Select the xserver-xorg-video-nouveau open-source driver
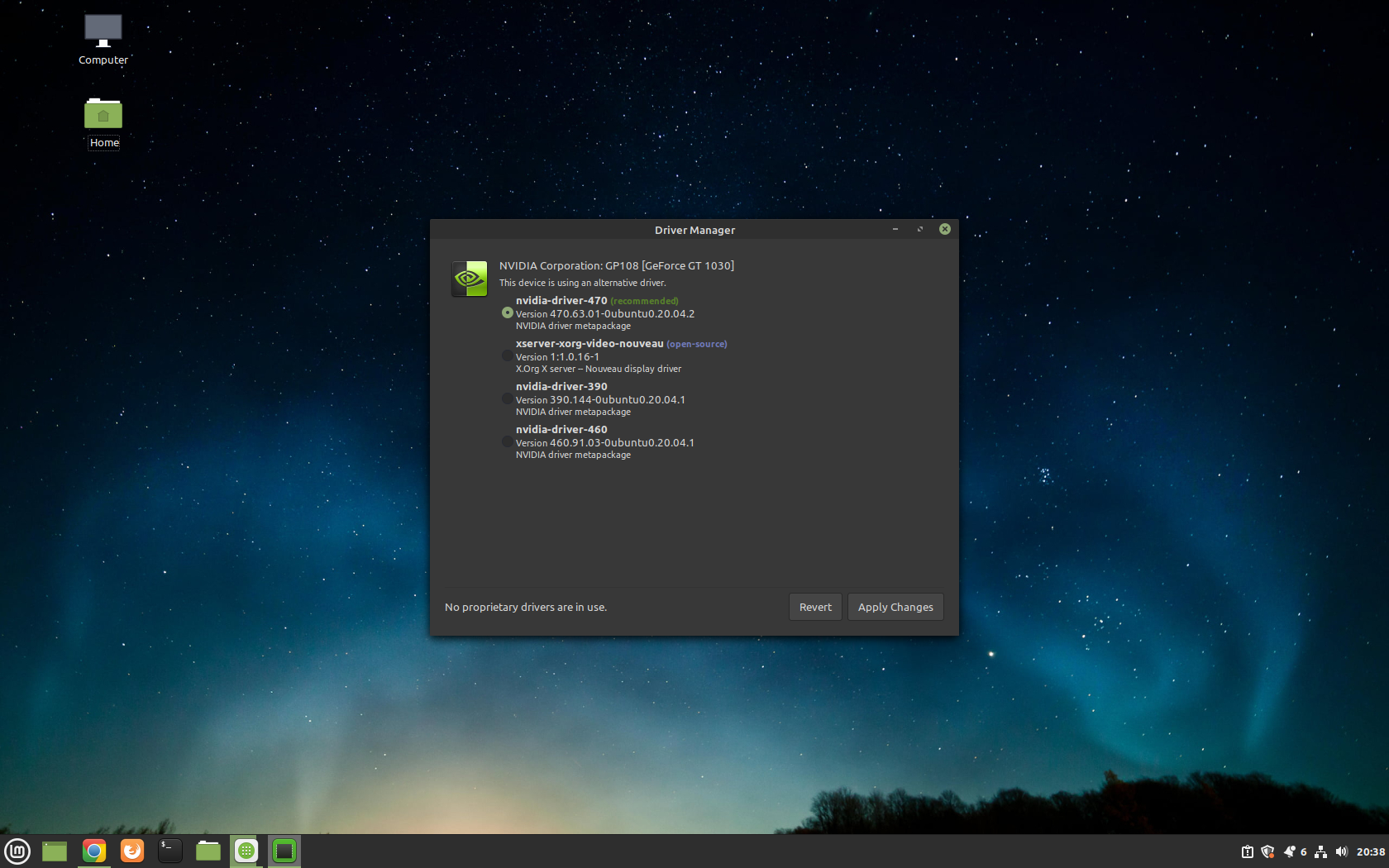Image resolution: width=1389 pixels, height=868 pixels. (x=507, y=356)
